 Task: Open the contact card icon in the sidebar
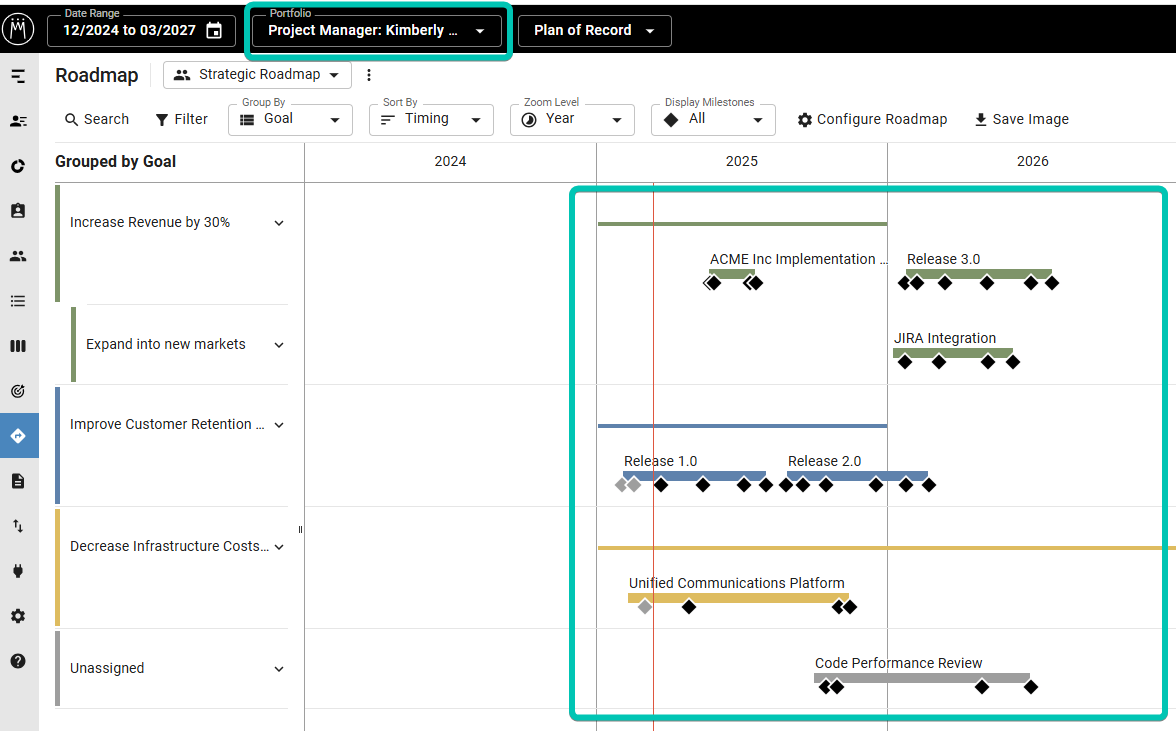18,121
